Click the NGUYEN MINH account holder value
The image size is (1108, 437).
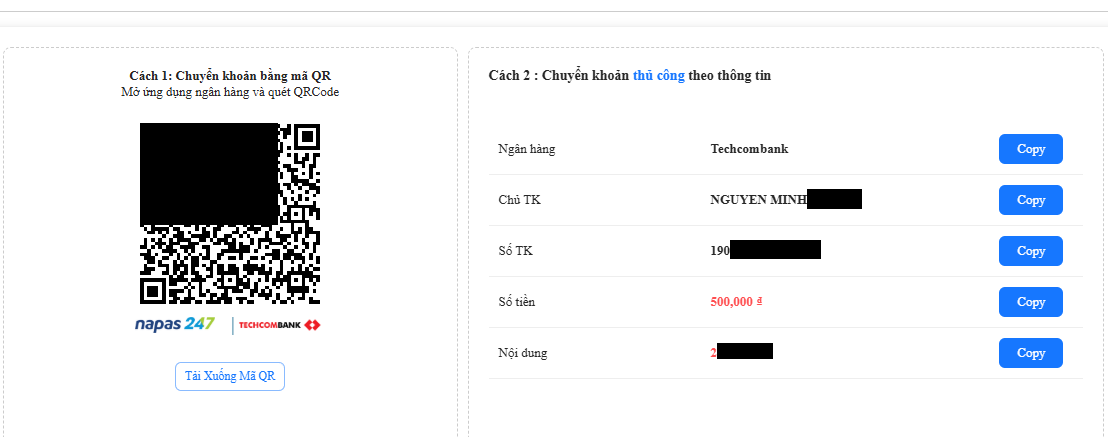pyautogui.click(x=758, y=200)
